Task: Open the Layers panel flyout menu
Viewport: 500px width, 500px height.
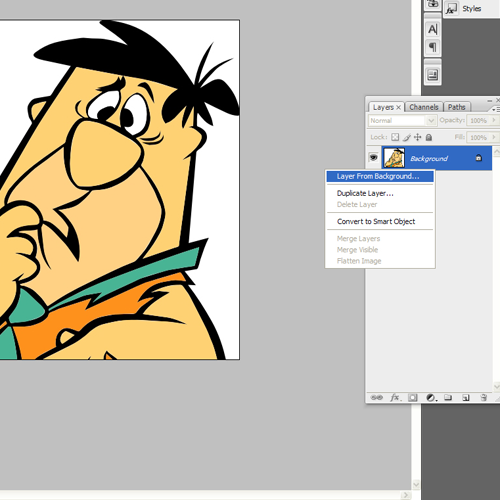Action: tap(496, 109)
